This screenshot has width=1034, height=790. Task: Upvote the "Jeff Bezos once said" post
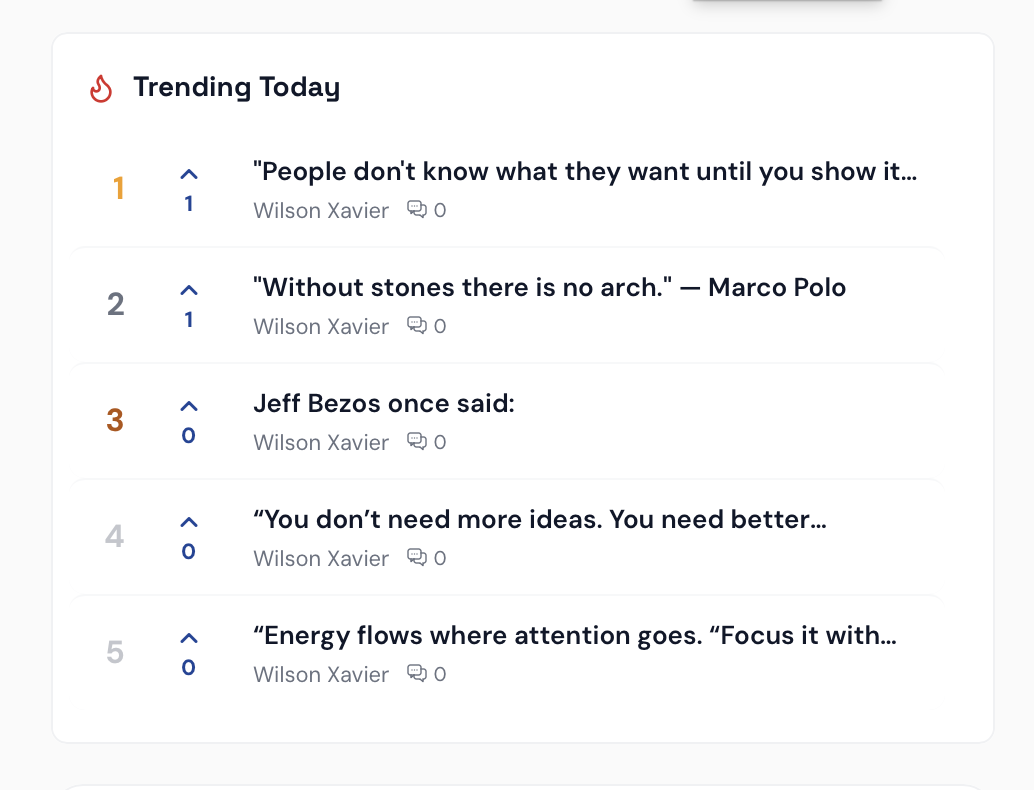point(189,407)
